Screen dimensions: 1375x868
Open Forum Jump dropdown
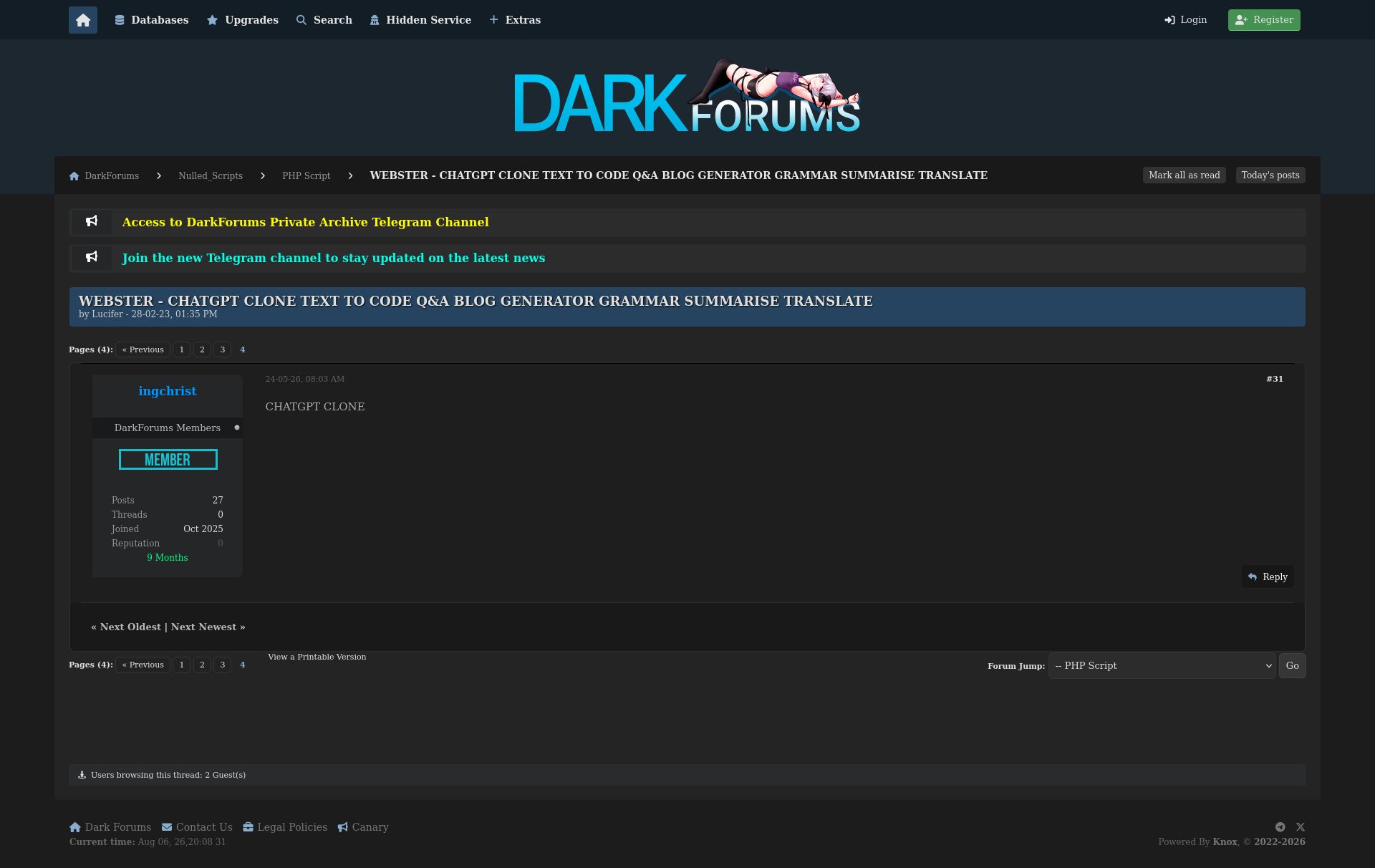(x=1162, y=666)
